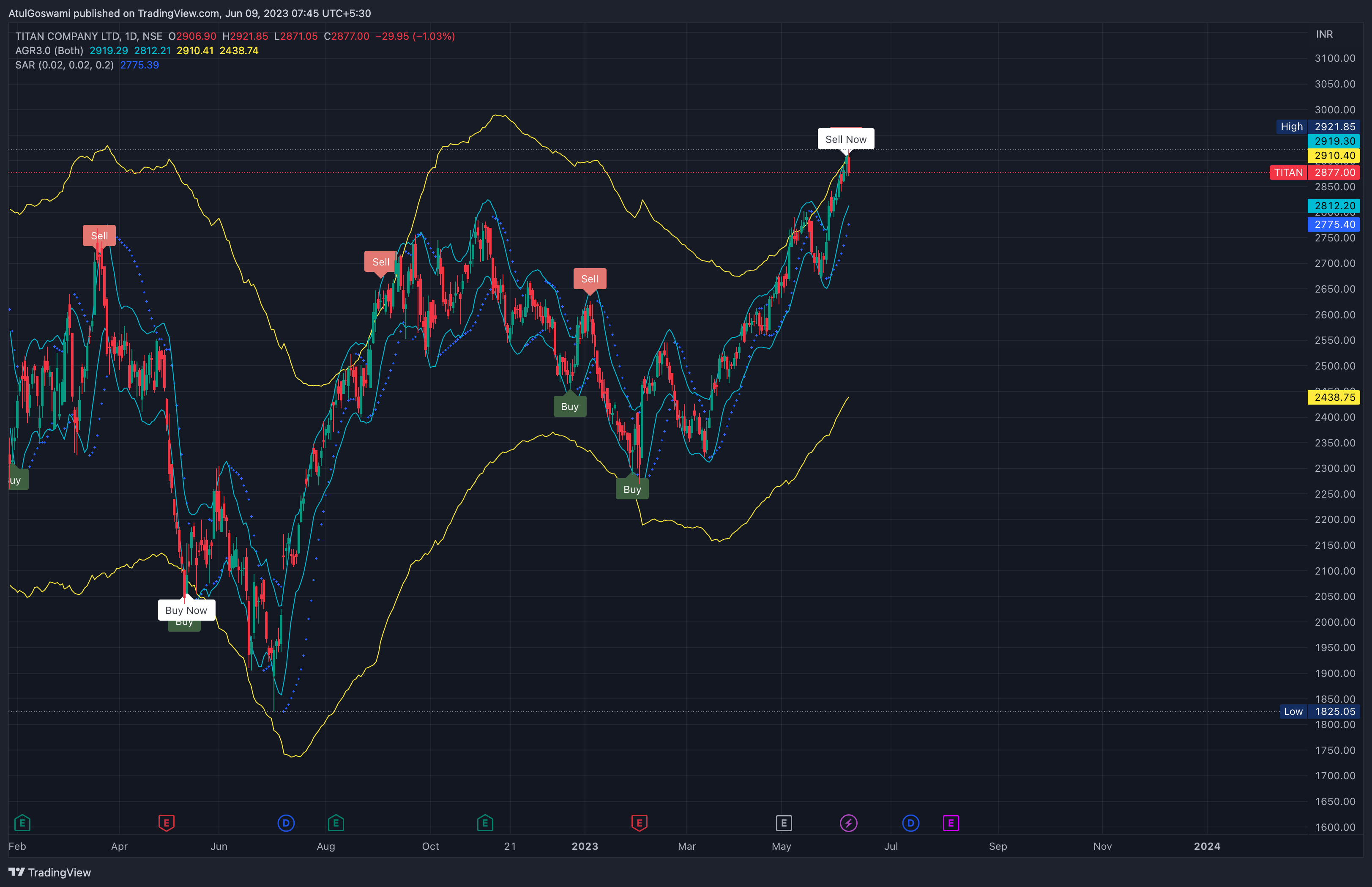Select the AGR3.0 (Both) indicator legend
The image size is (1372, 887).
49,50
